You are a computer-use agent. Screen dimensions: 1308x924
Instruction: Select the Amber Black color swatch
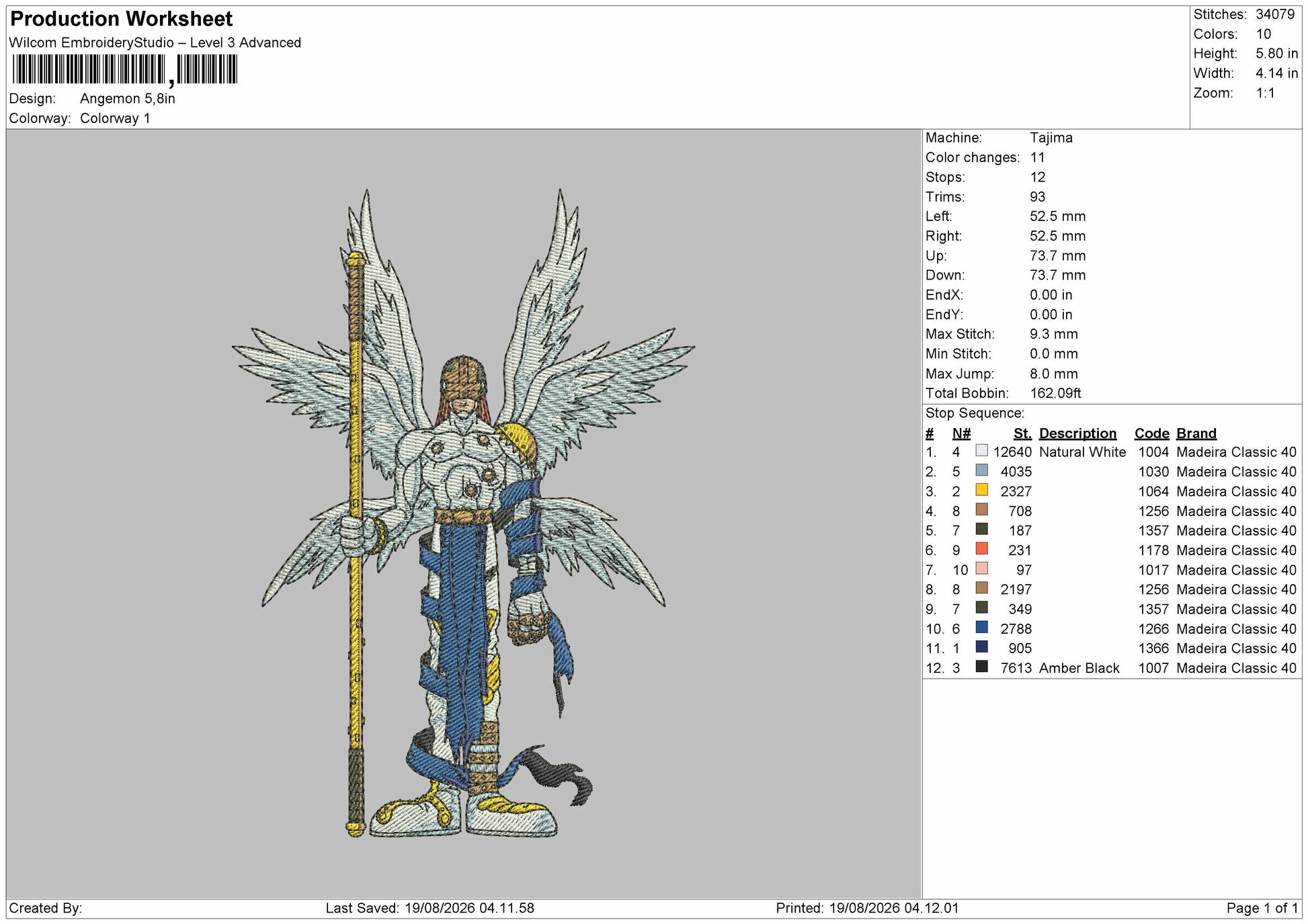pos(981,667)
